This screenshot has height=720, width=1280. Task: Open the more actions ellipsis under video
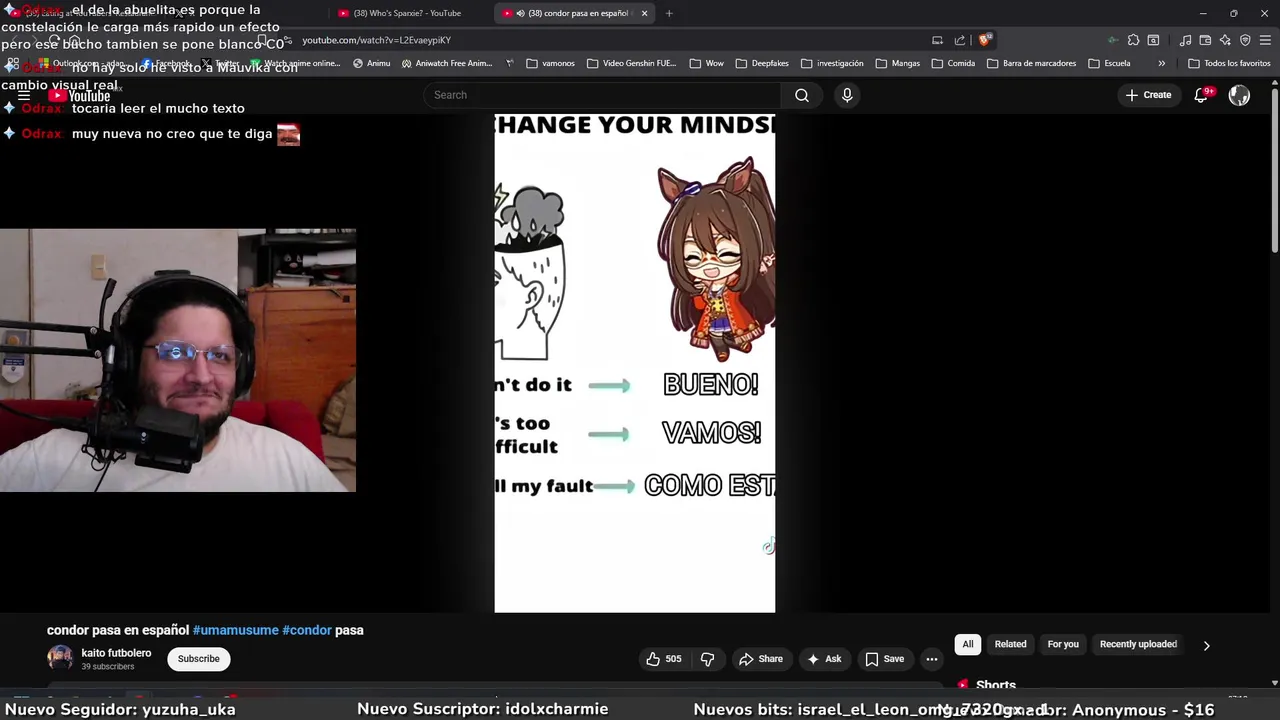tap(932, 659)
